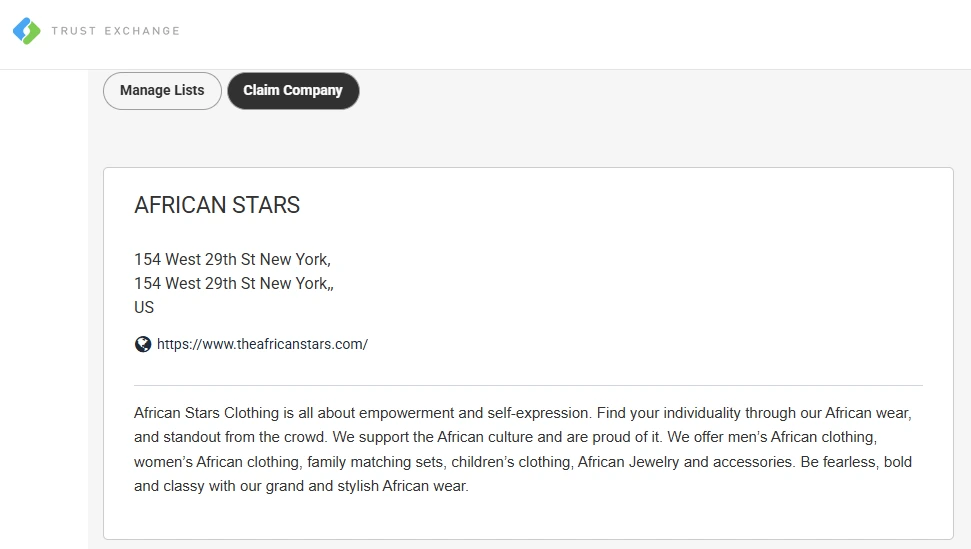
Task: Click the Trust Exchange logo icon
Action: coord(27,31)
